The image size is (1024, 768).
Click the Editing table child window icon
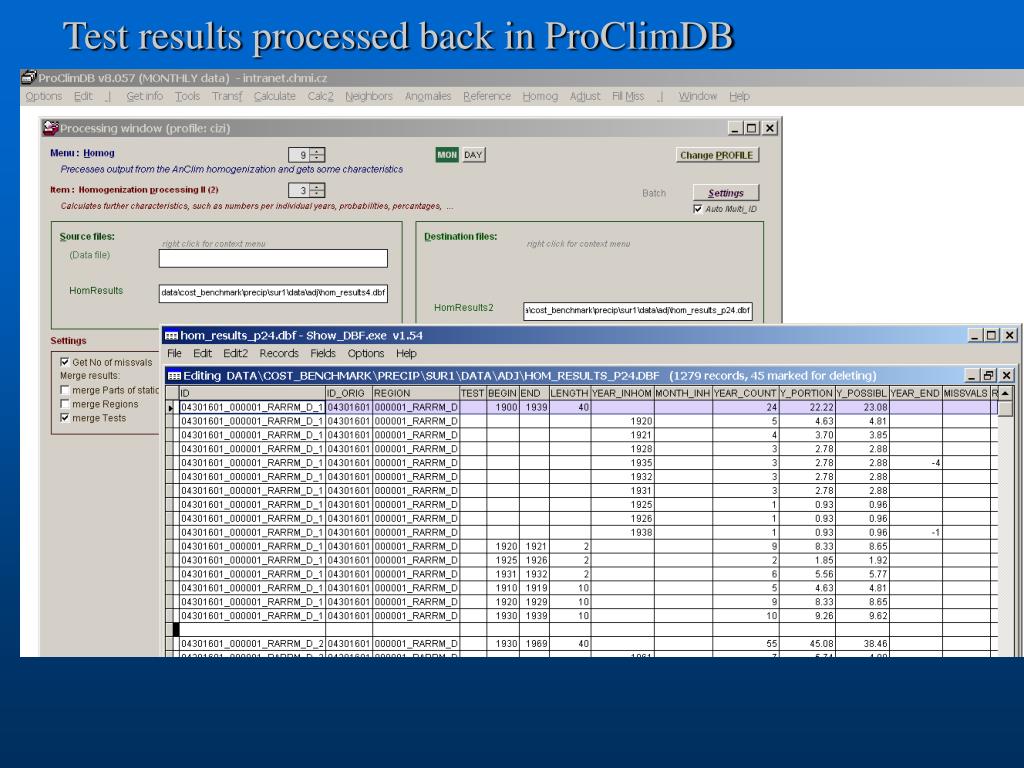(x=174, y=376)
